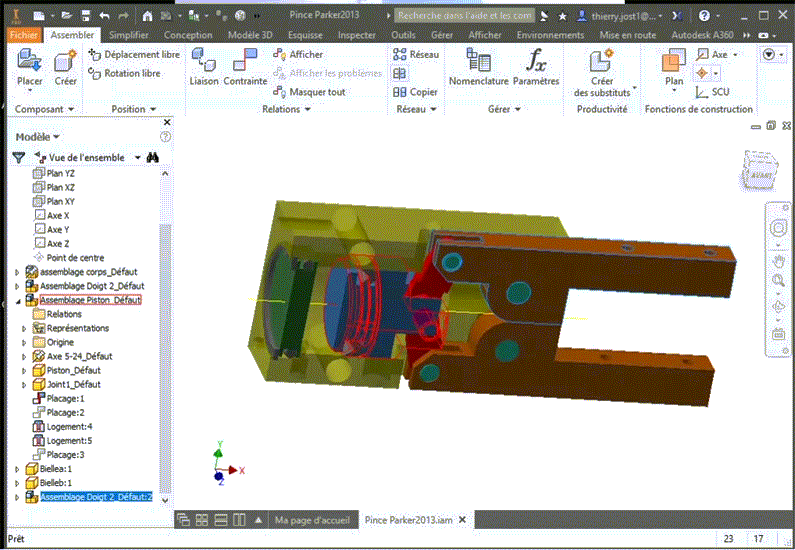Expand the Composant panel dropdown
The height and width of the screenshot is (550, 795).
tap(44, 109)
